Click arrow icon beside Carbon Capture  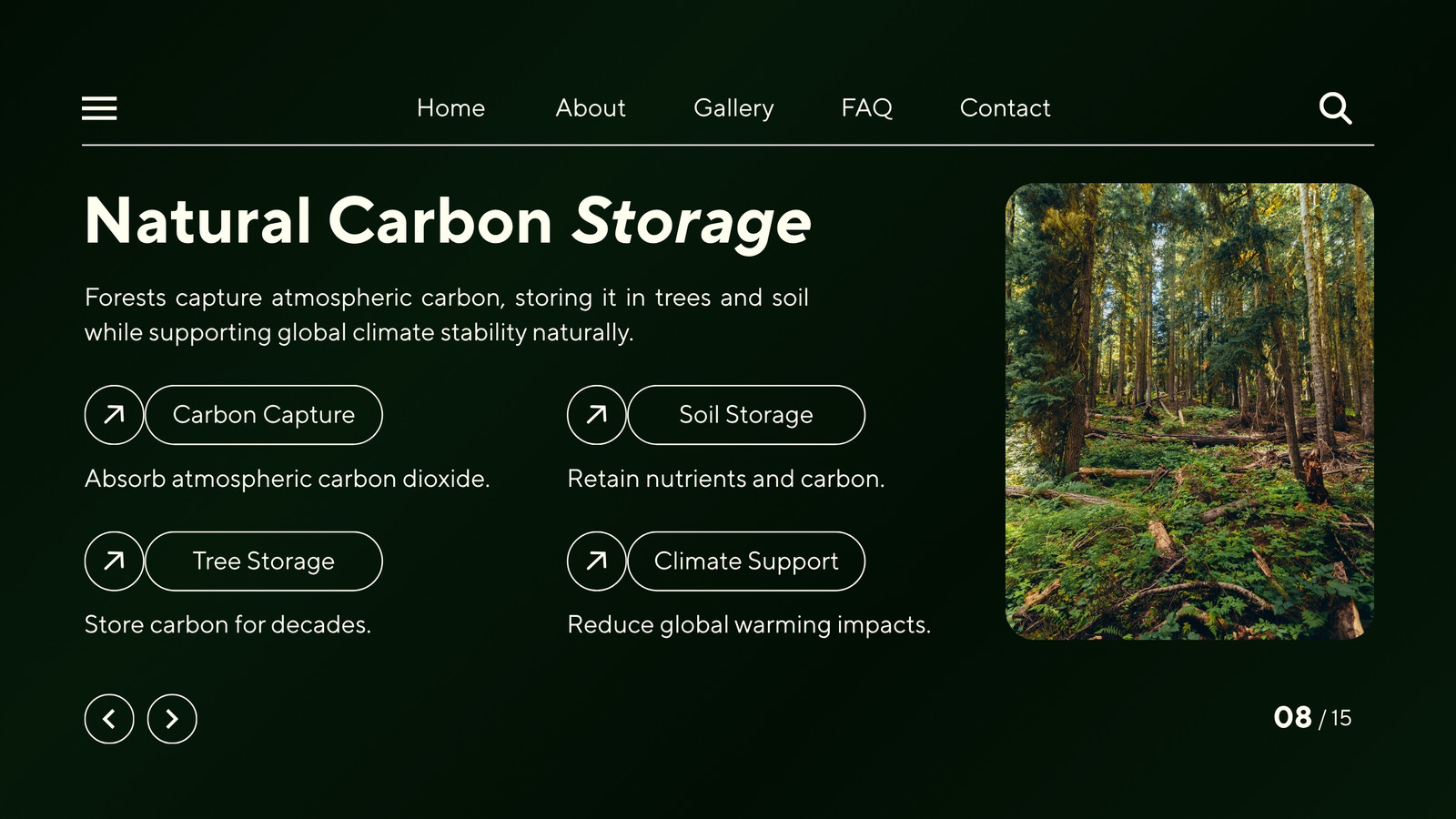114,415
